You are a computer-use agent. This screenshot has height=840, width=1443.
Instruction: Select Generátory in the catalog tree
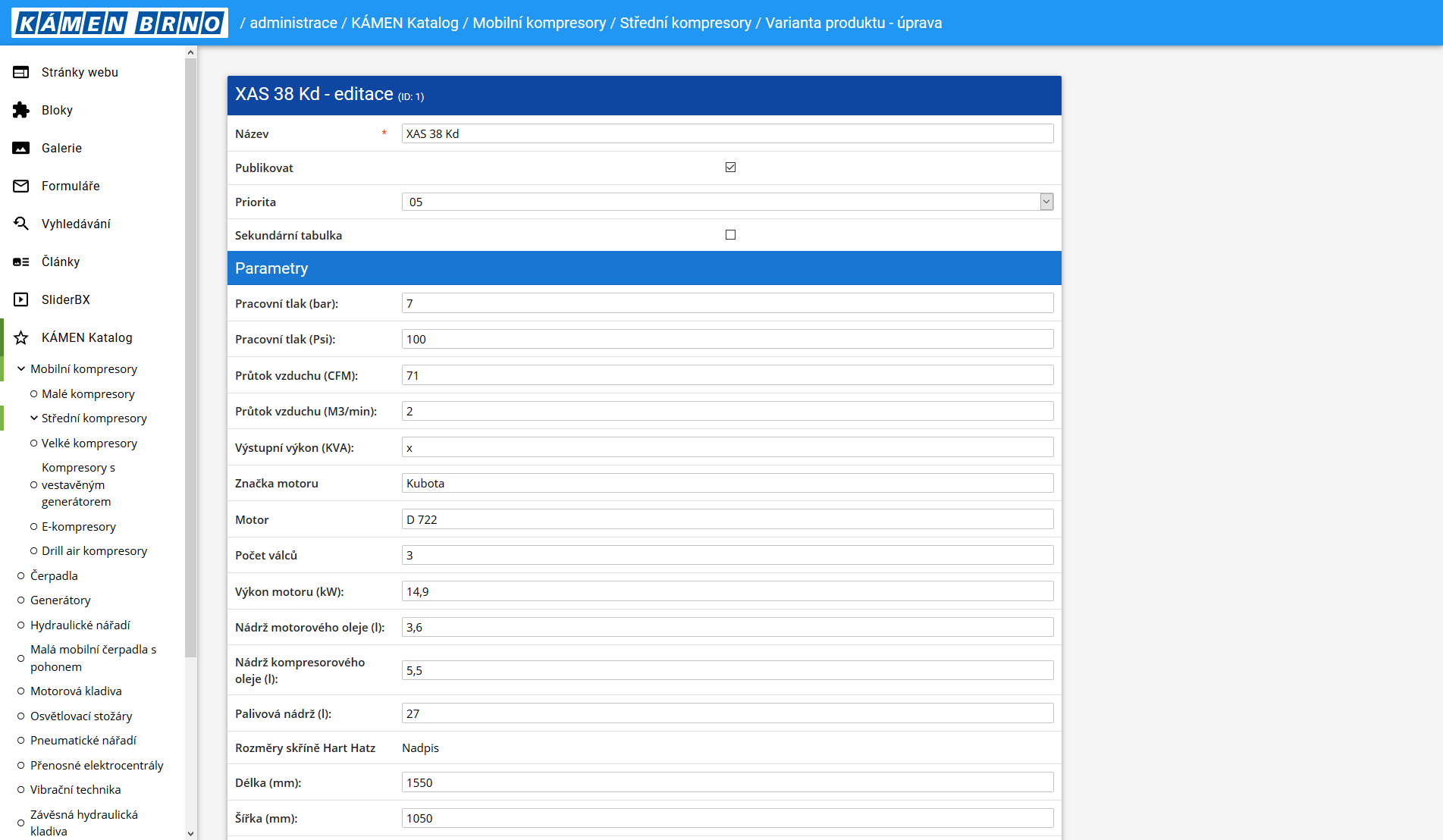point(60,600)
